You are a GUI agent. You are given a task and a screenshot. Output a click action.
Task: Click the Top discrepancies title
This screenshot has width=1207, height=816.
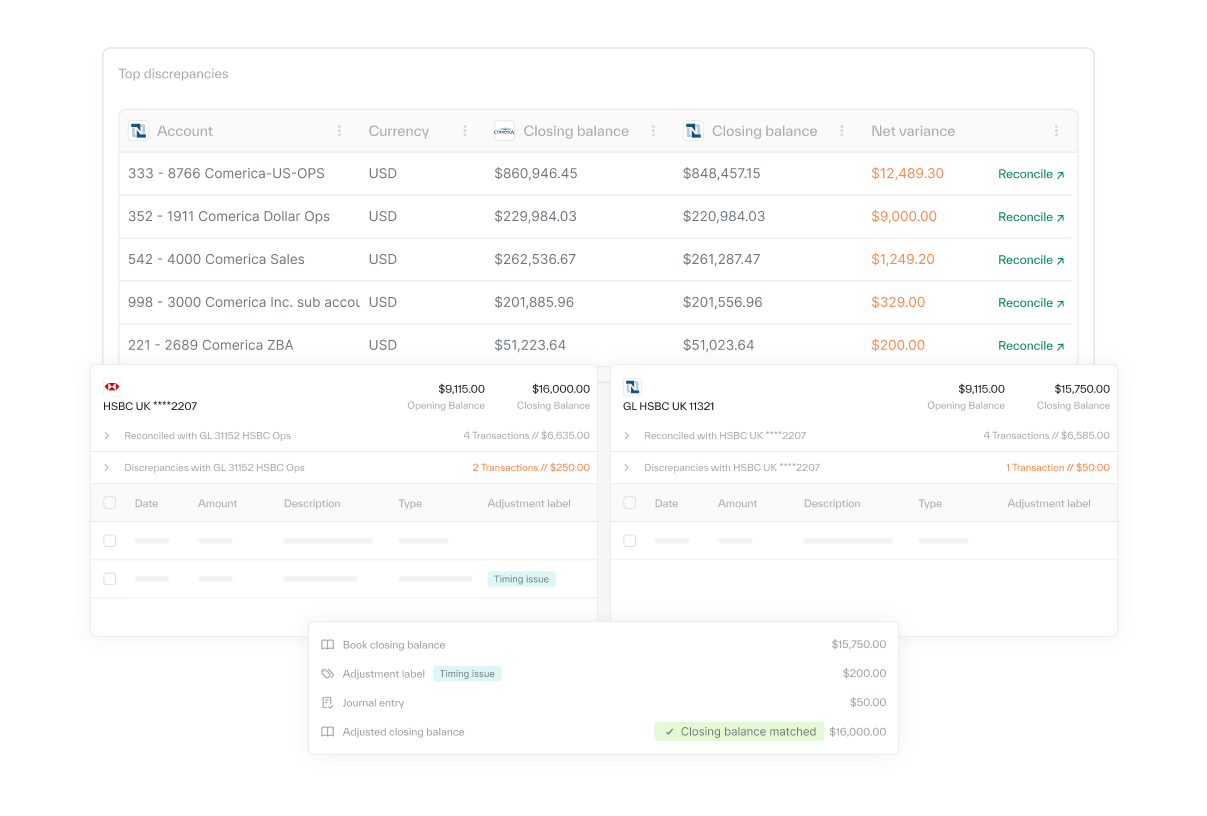click(173, 74)
